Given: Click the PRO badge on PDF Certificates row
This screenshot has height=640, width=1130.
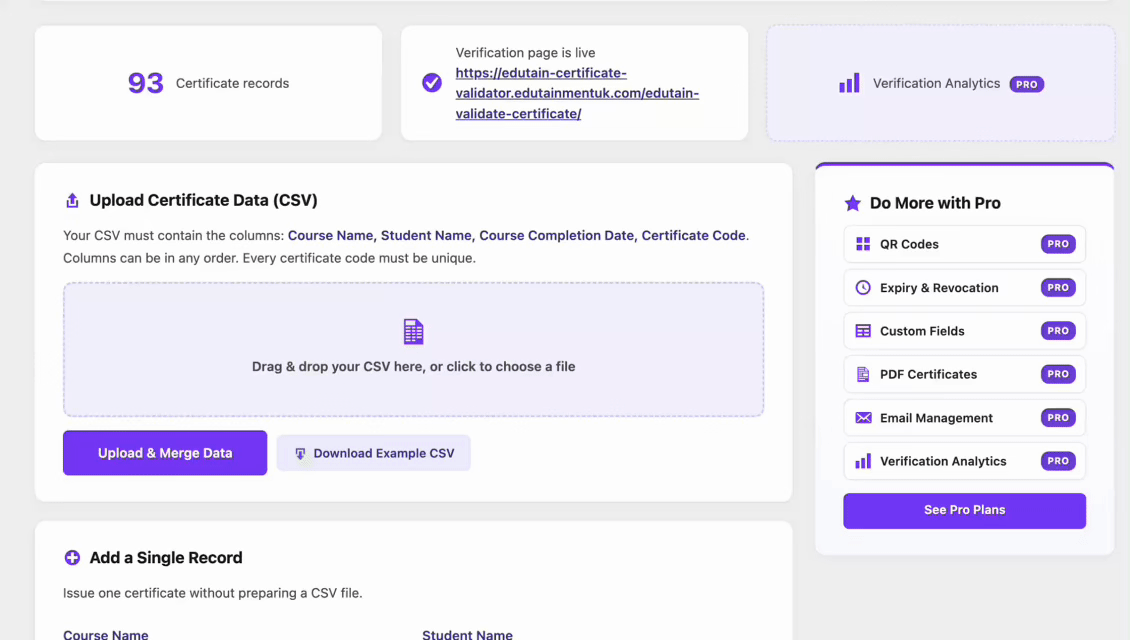Looking at the screenshot, I should [x=1058, y=374].
